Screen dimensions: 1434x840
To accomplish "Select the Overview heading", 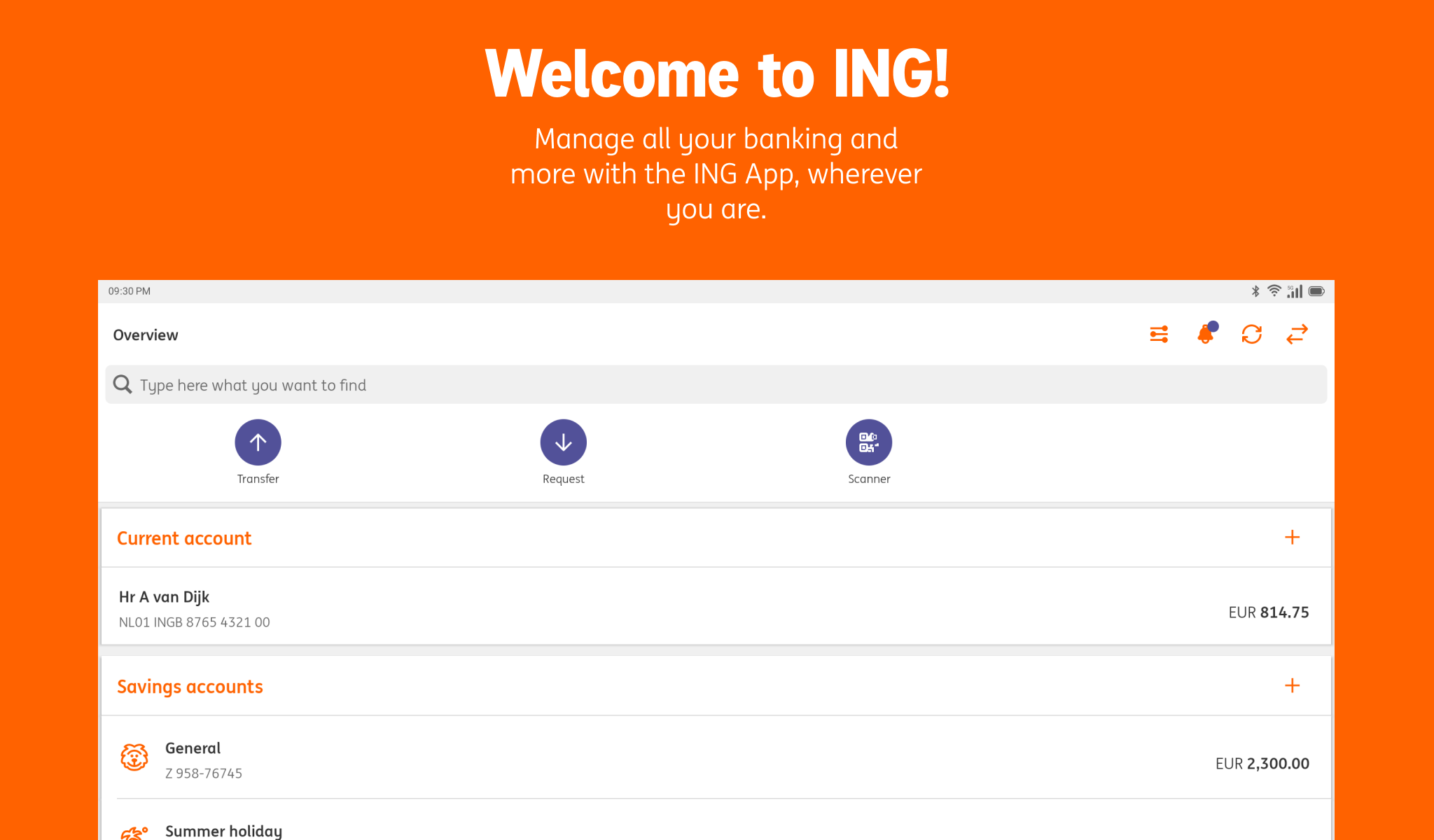I will [x=146, y=335].
